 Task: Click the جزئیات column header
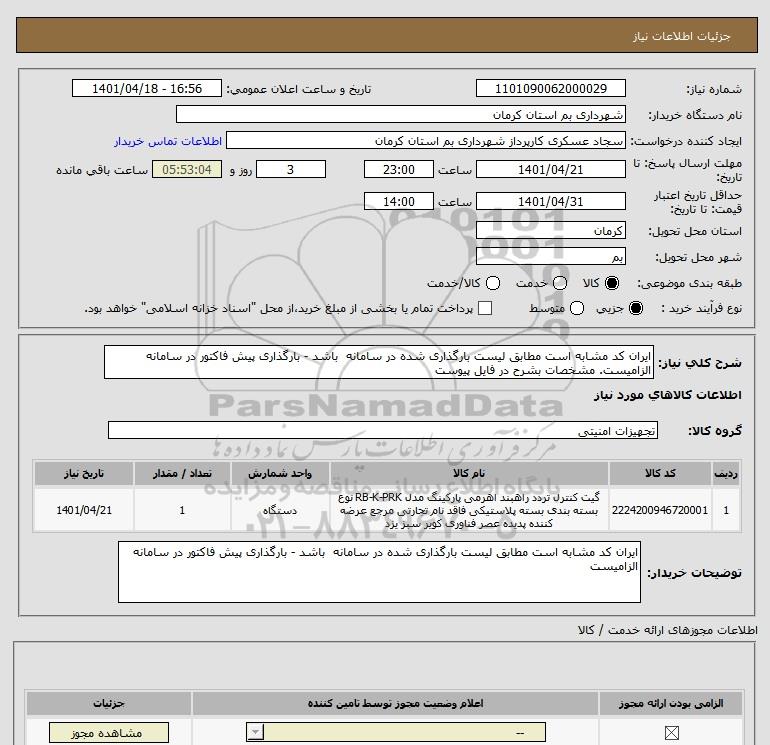[109, 703]
